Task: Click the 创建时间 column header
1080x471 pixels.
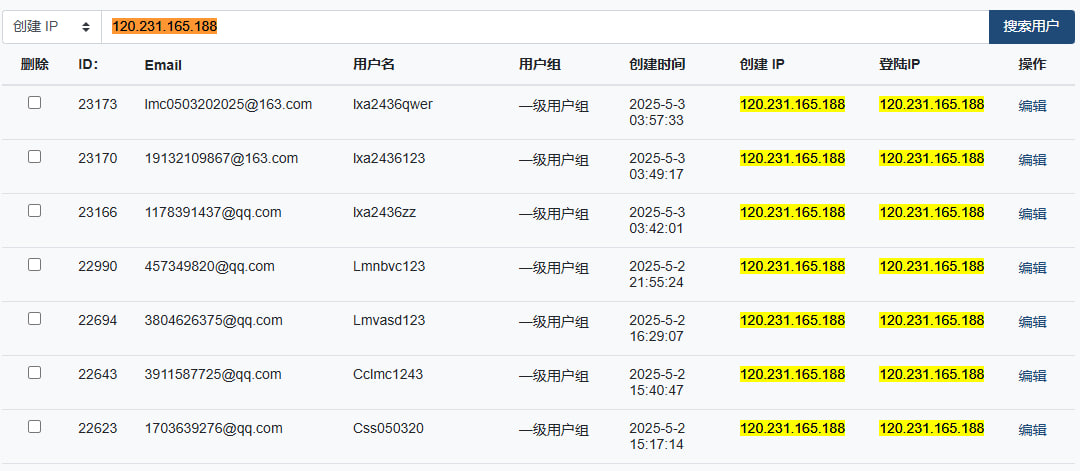Action: point(657,65)
